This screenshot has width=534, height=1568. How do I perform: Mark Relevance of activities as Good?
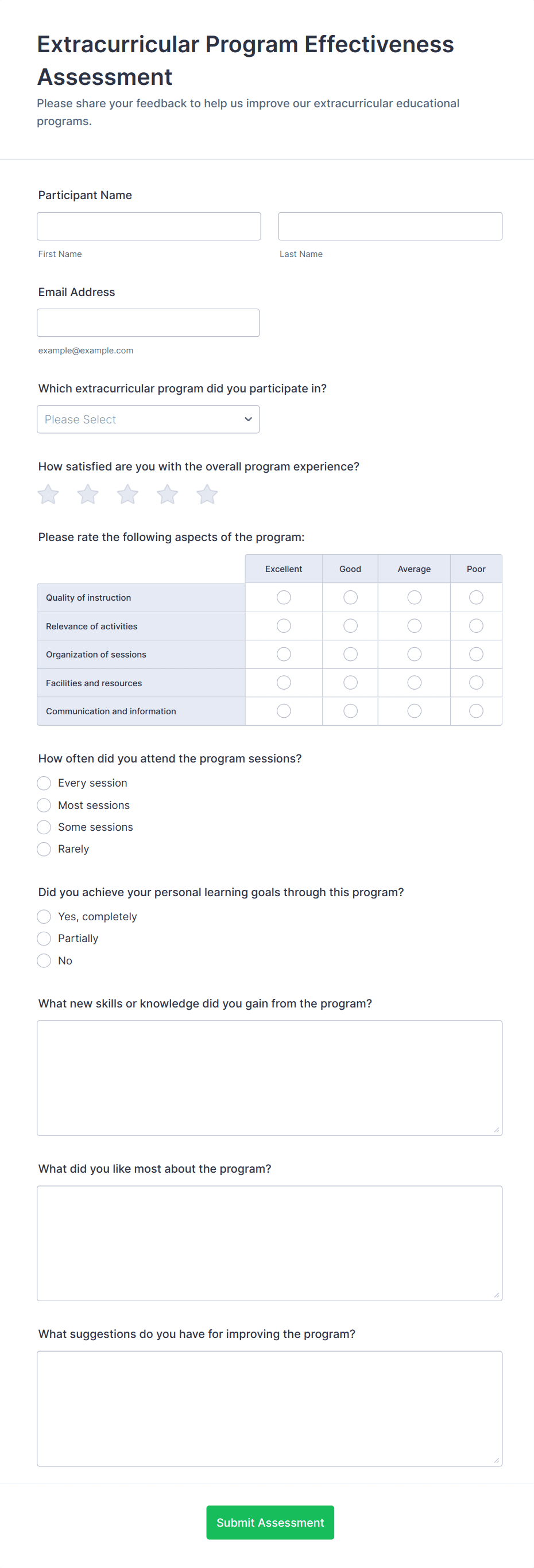click(350, 626)
